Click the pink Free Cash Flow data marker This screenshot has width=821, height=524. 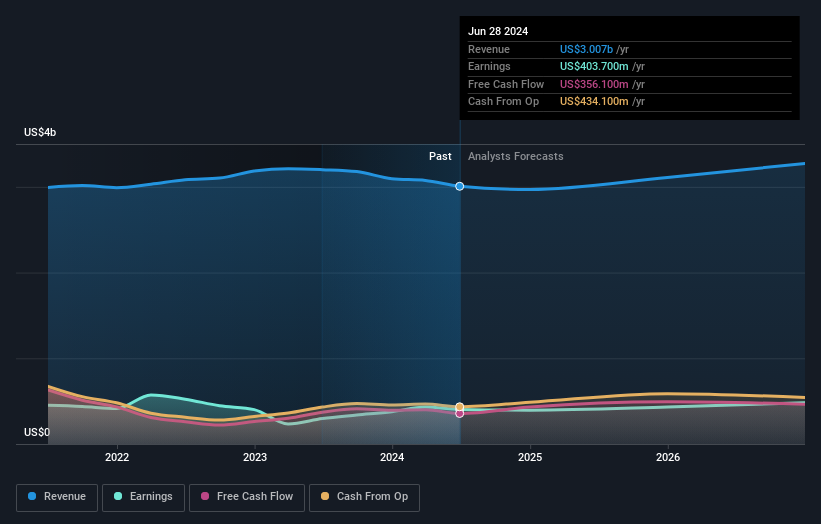click(459, 414)
